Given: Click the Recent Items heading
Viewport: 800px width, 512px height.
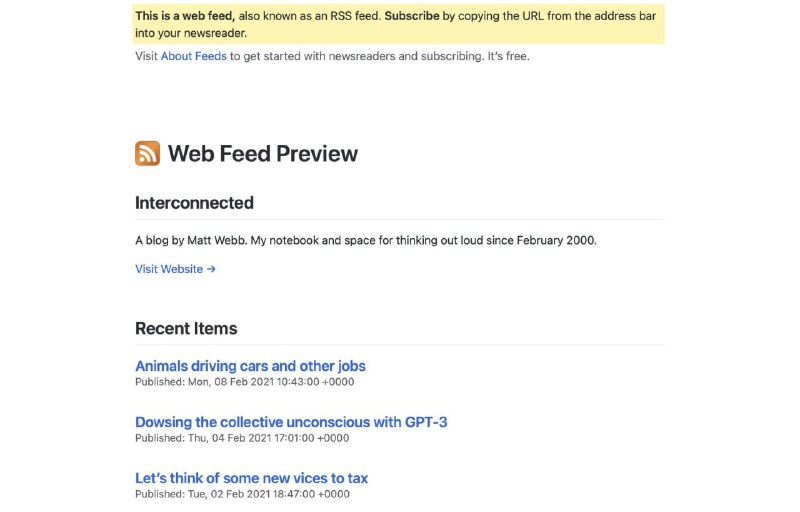Looking at the screenshot, I should 186,328.
